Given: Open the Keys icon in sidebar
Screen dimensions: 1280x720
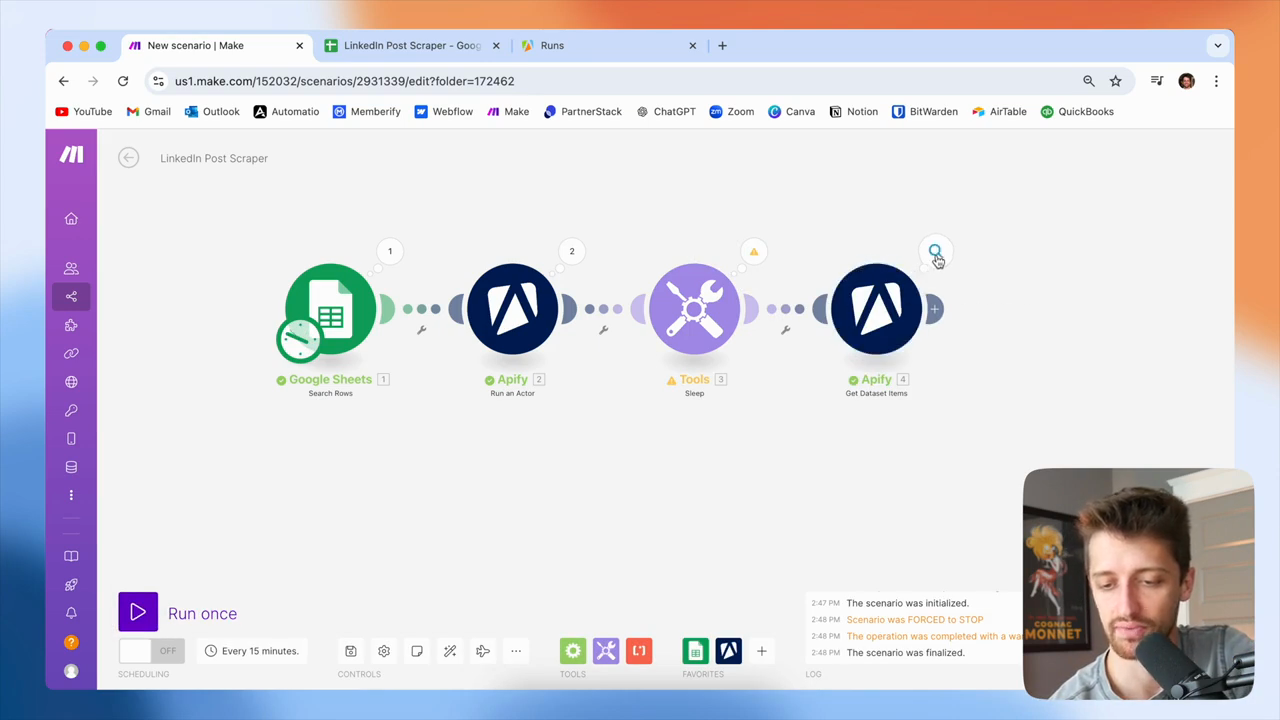Looking at the screenshot, I should (x=71, y=410).
